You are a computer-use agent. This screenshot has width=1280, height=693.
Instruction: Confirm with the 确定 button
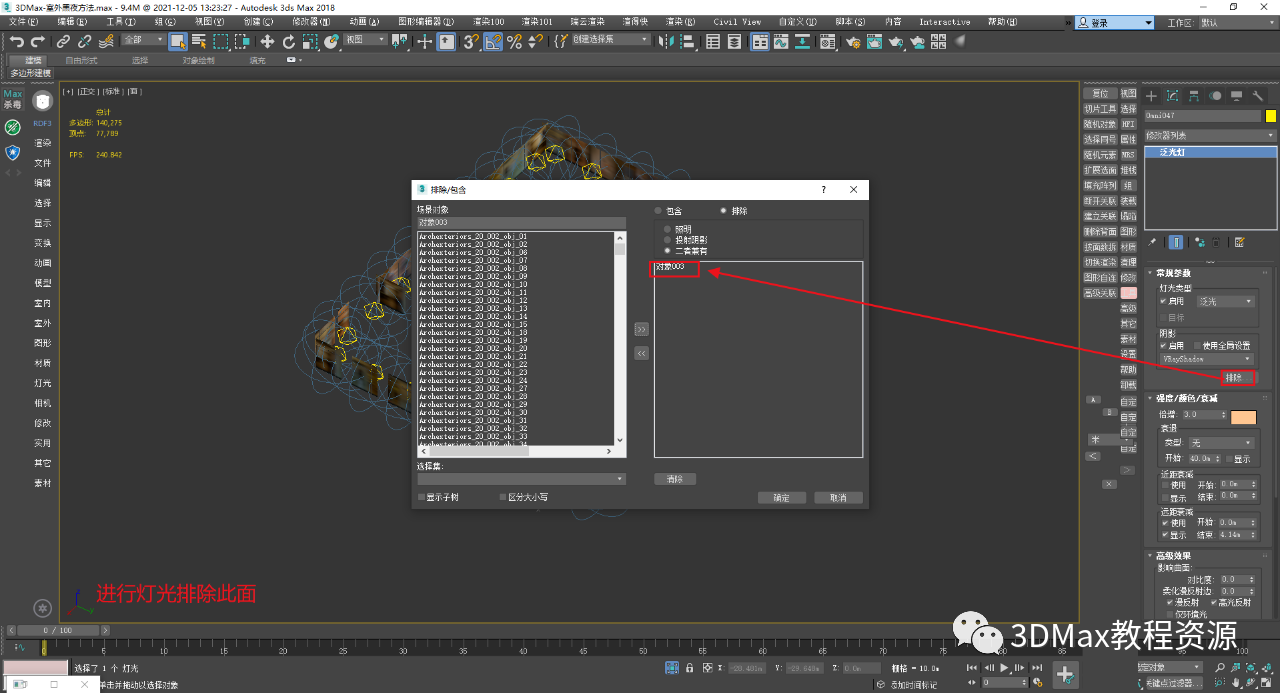[781, 497]
